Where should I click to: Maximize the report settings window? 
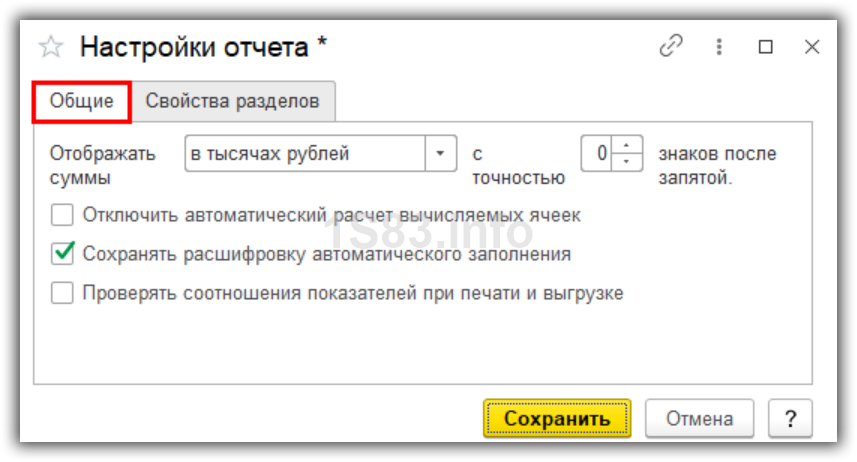[x=766, y=47]
